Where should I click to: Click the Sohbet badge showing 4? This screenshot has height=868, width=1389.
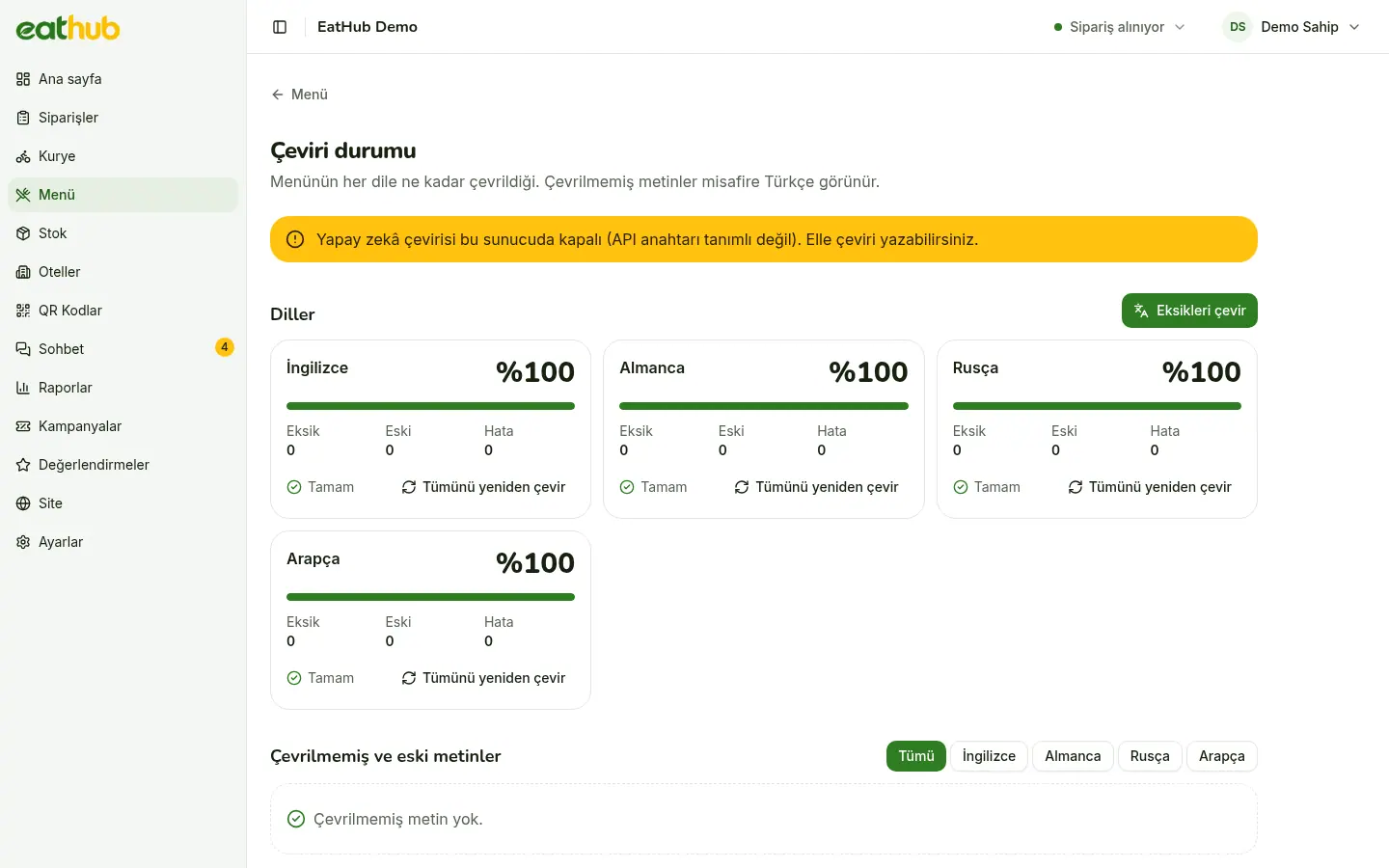(225, 347)
